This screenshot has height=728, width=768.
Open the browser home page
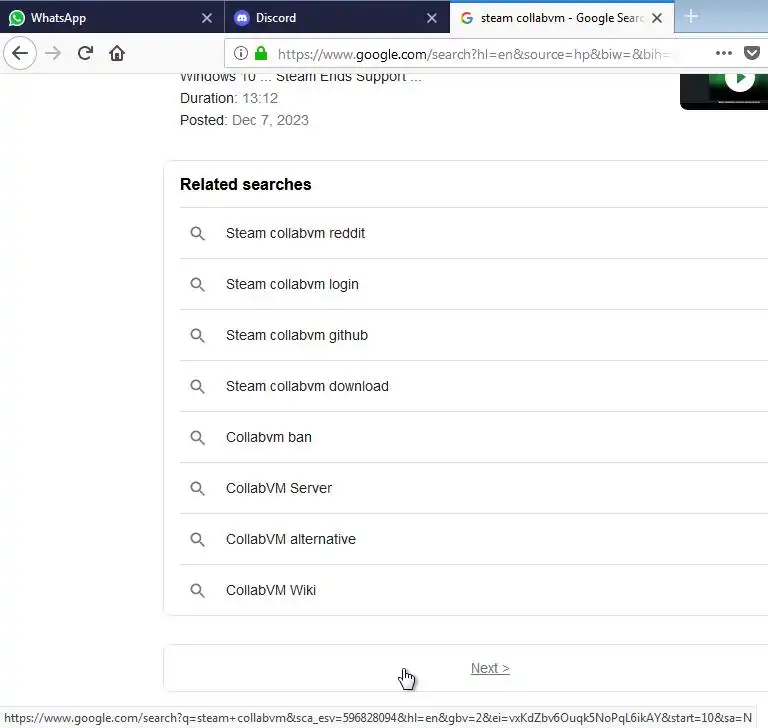[x=117, y=53]
